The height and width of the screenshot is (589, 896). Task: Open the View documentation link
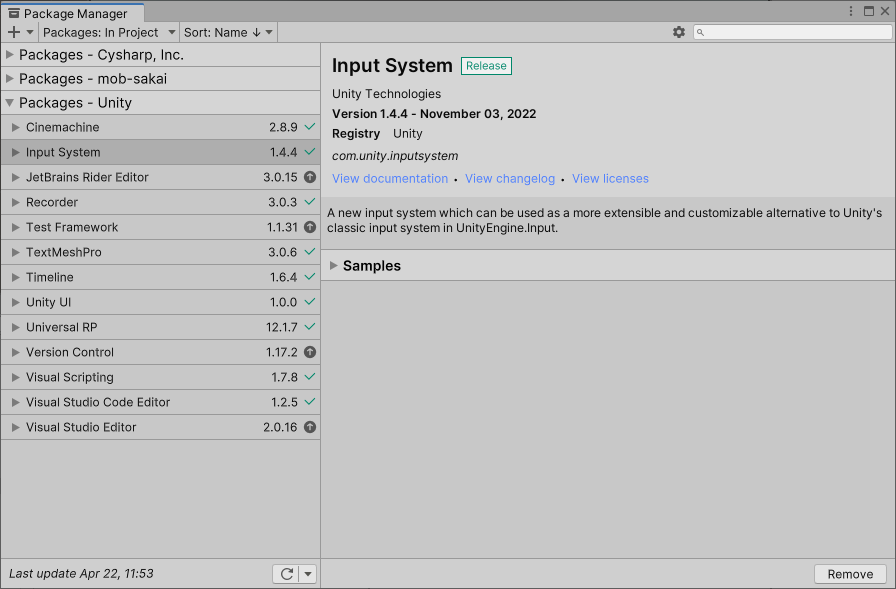tap(390, 179)
